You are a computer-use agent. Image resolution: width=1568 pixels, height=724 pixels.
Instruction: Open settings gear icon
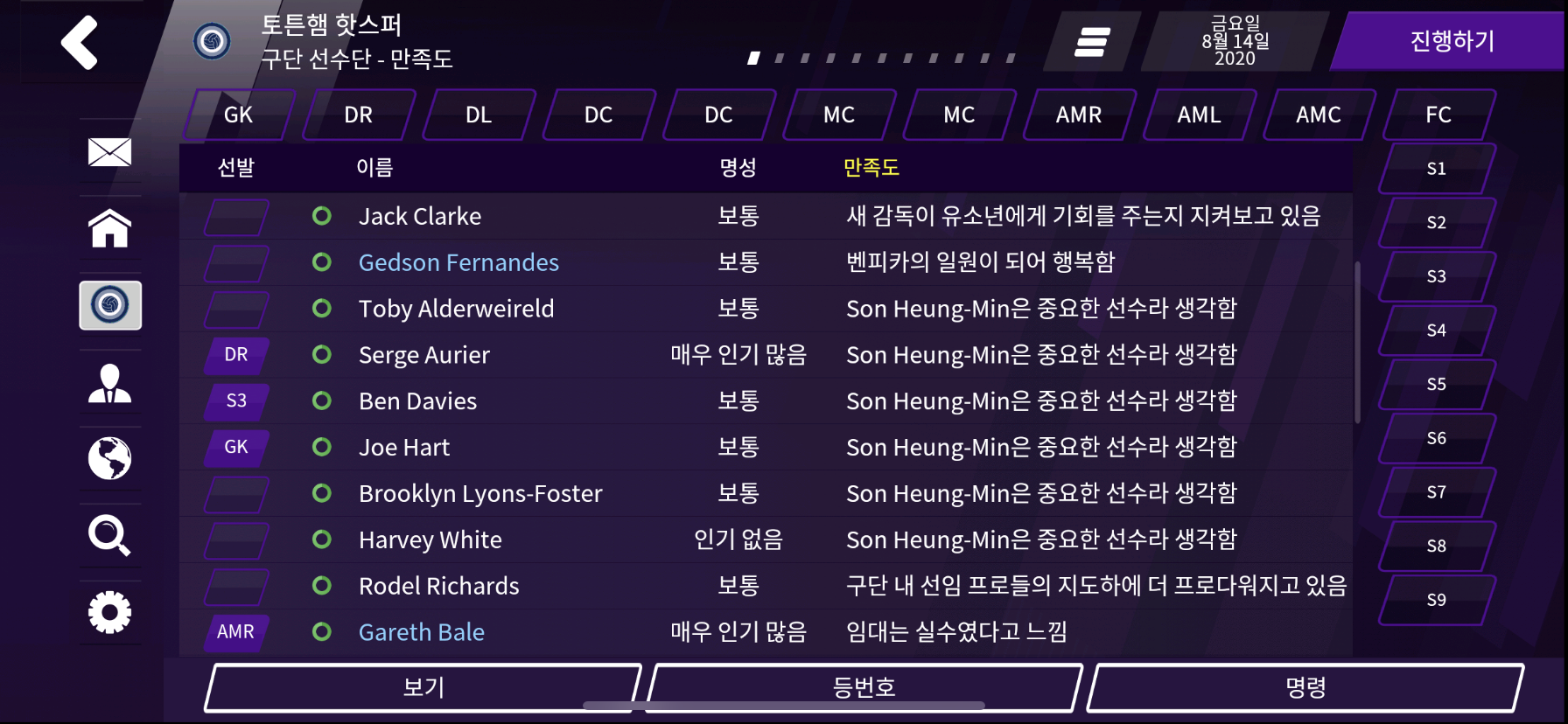tap(110, 612)
